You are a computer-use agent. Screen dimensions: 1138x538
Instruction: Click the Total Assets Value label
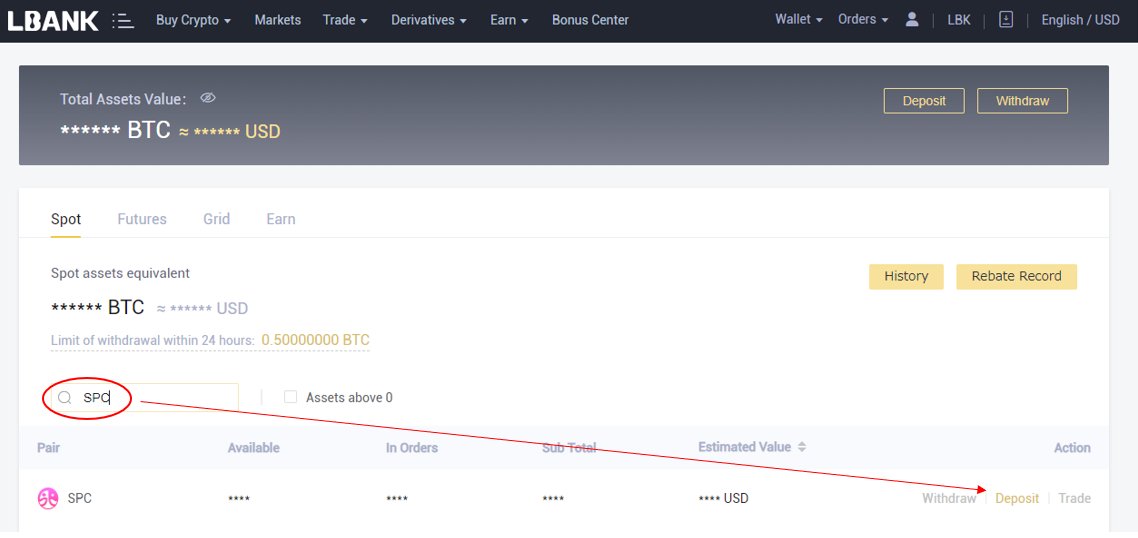[123, 99]
